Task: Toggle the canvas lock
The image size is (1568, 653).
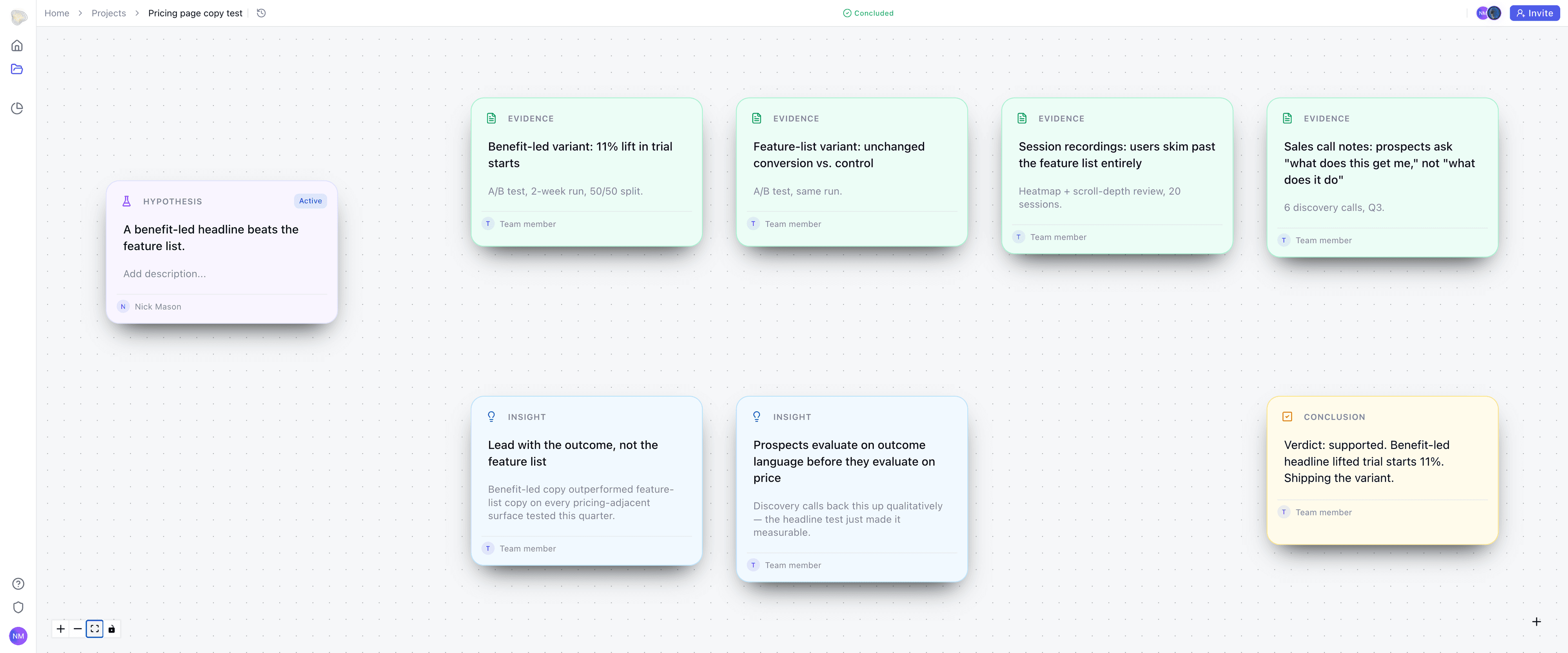Action: click(x=111, y=629)
